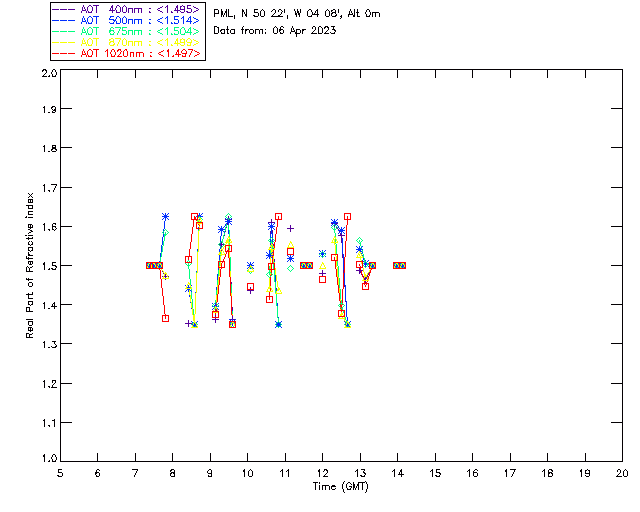Click y-axis tick label 1.5
The height and width of the screenshot is (512, 640).
pyautogui.click(x=49, y=266)
